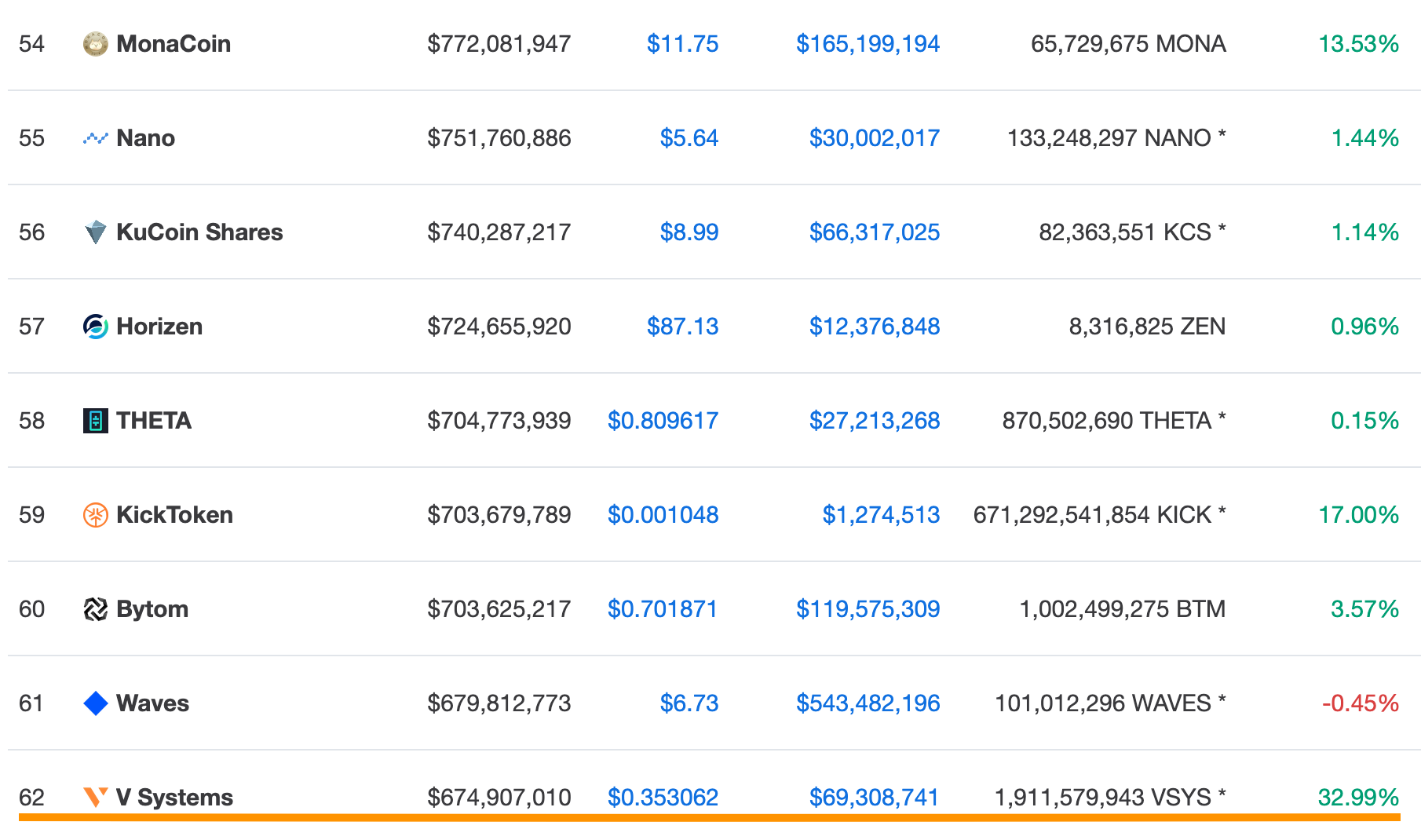Open the Nano name link
This screenshot has height=840, width=1421.
click(146, 138)
